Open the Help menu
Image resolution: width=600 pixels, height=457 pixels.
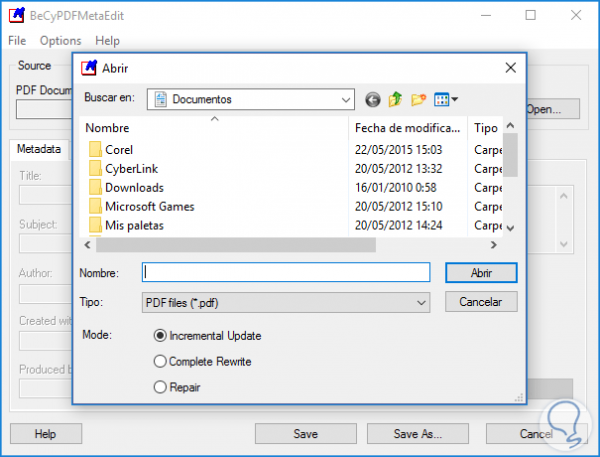(108, 41)
